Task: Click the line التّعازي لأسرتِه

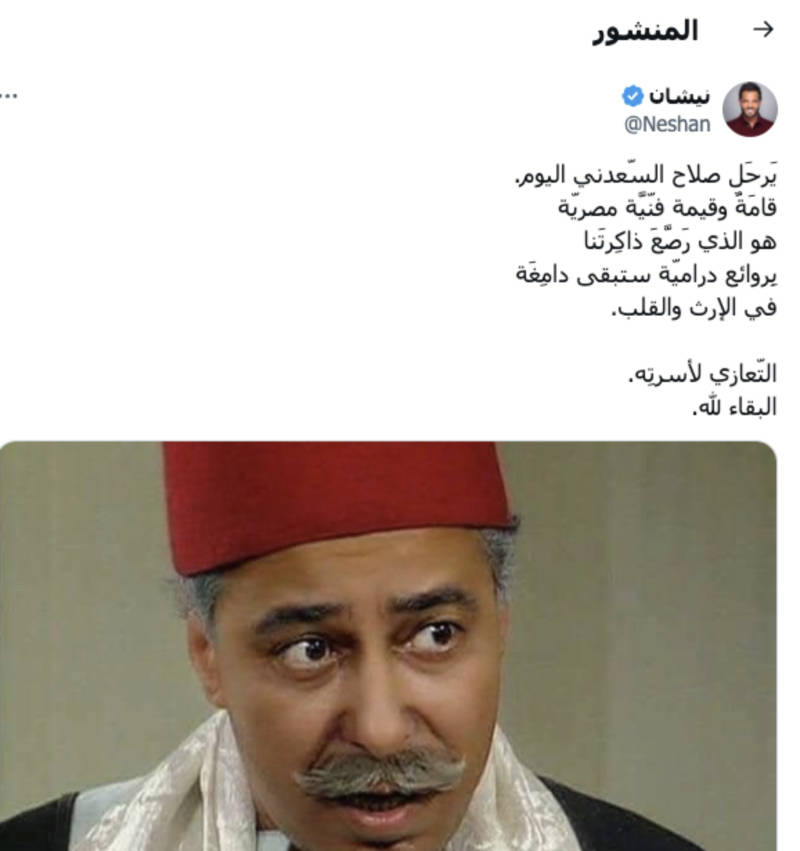Action: (702, 374)
